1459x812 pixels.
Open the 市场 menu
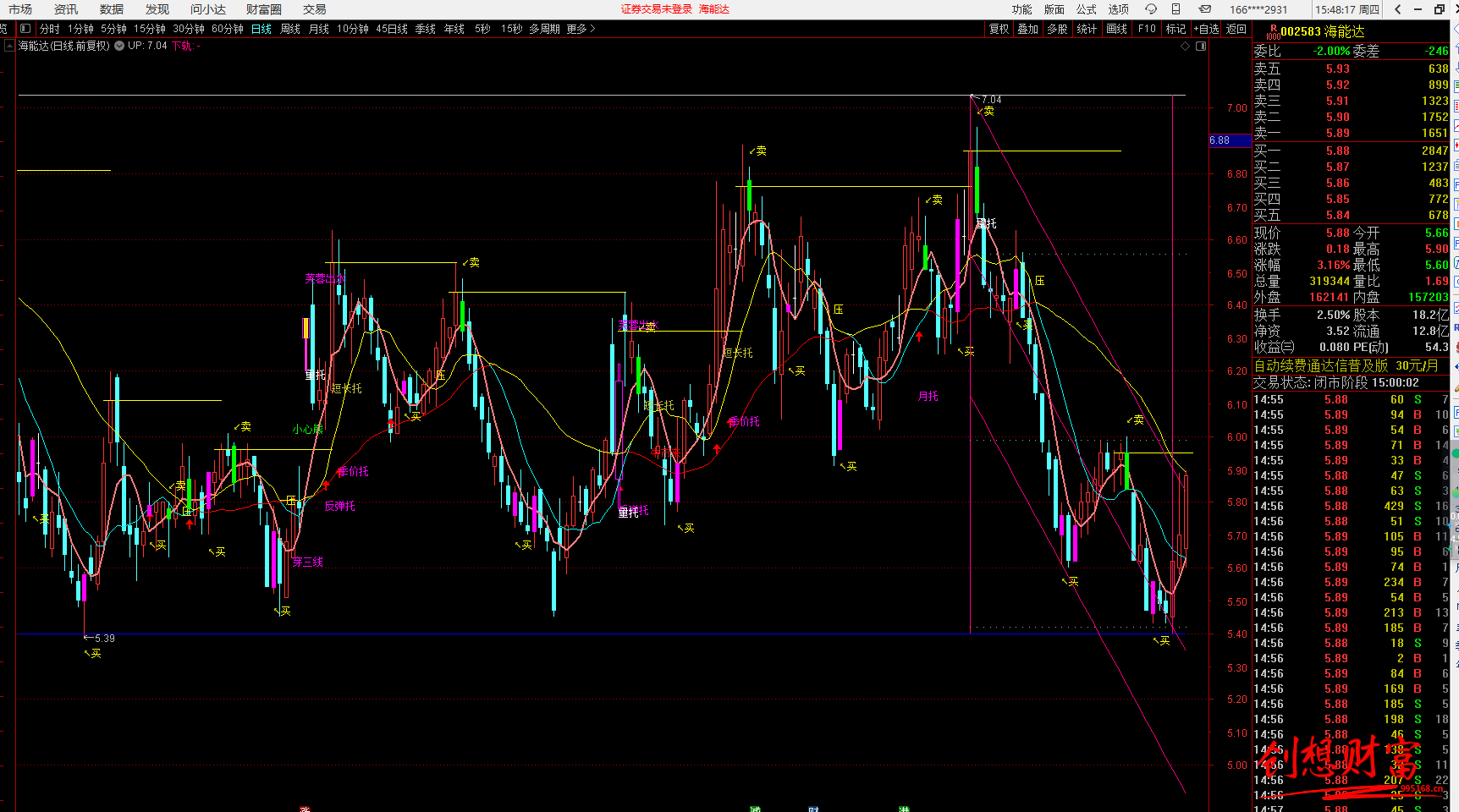point(20,9)
